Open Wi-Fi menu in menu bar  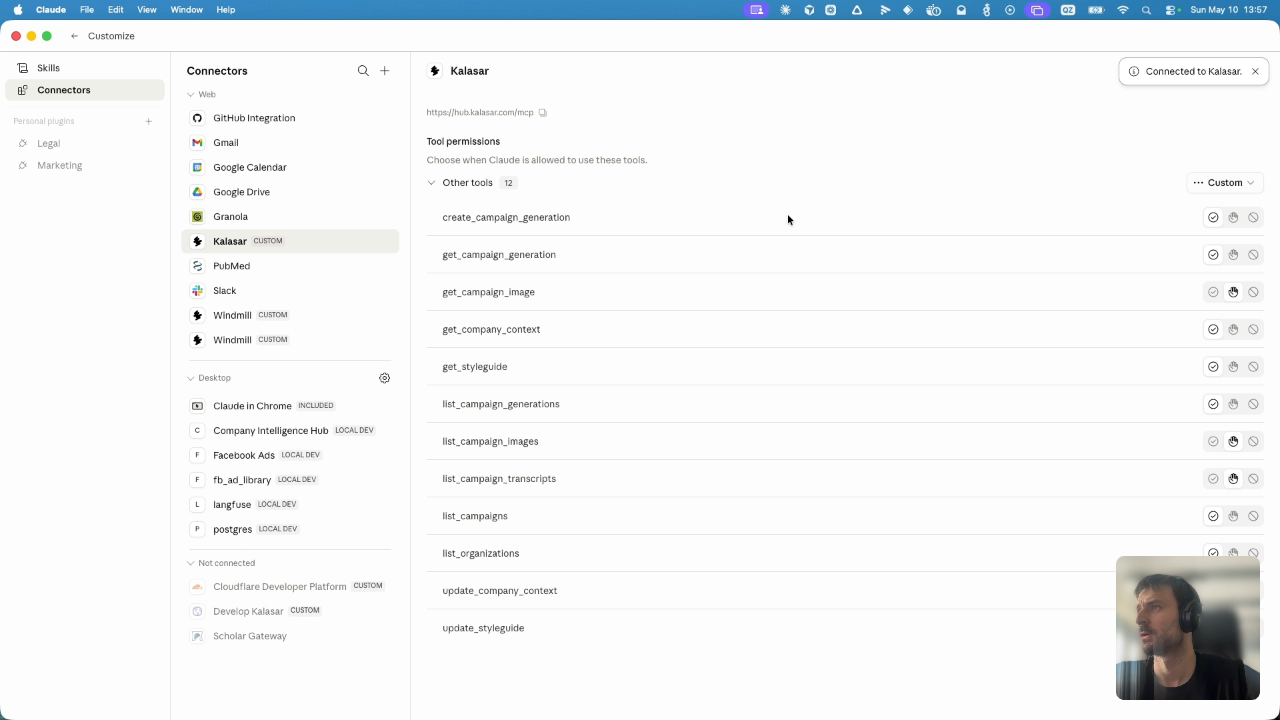[1123, 10]
